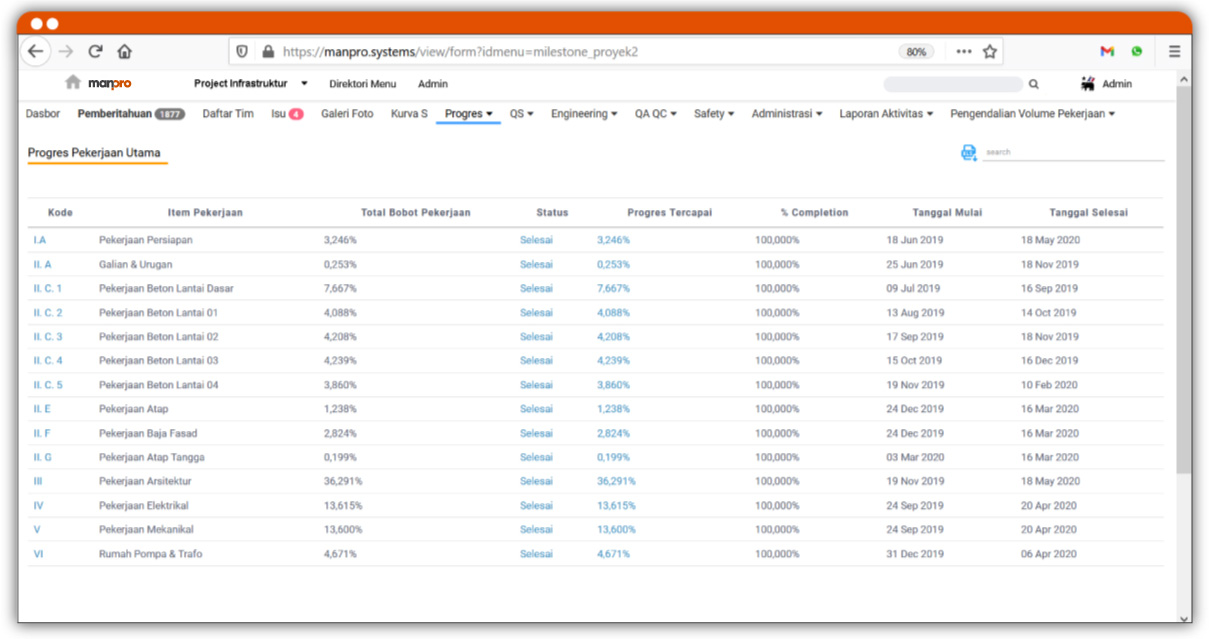Open the Pengendalian Volume Pekerjaan dropdown

coord(1032,114)
